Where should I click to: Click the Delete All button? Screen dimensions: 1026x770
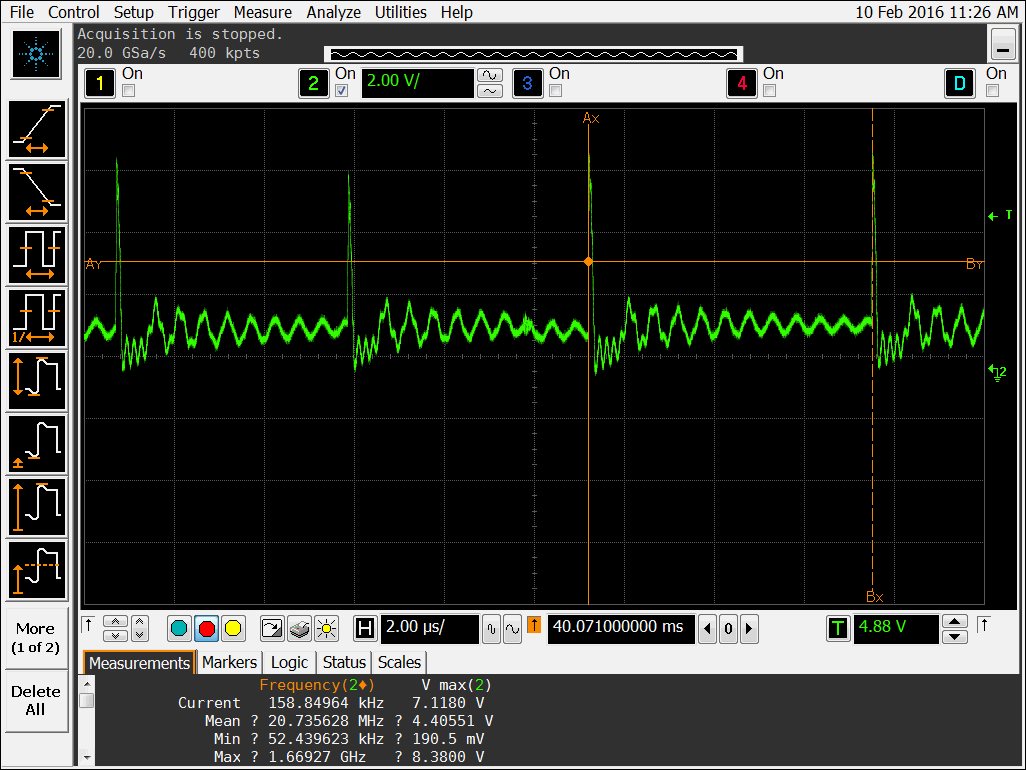pos(35,700)
